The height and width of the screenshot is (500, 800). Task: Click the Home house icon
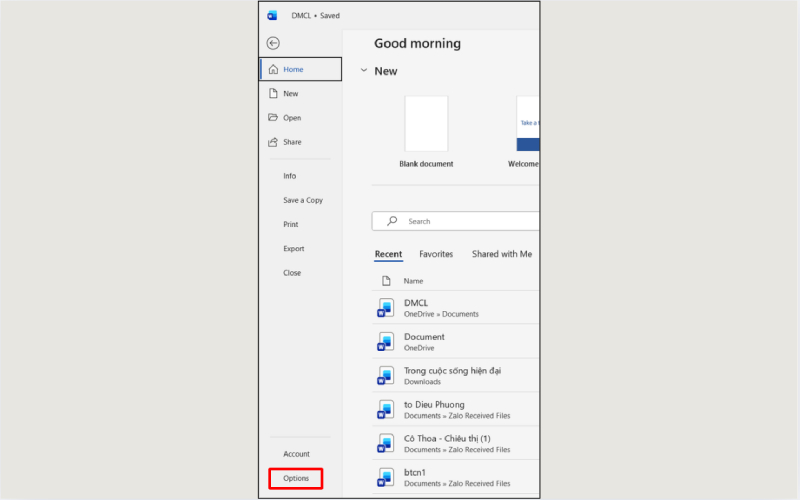[273, 69]
